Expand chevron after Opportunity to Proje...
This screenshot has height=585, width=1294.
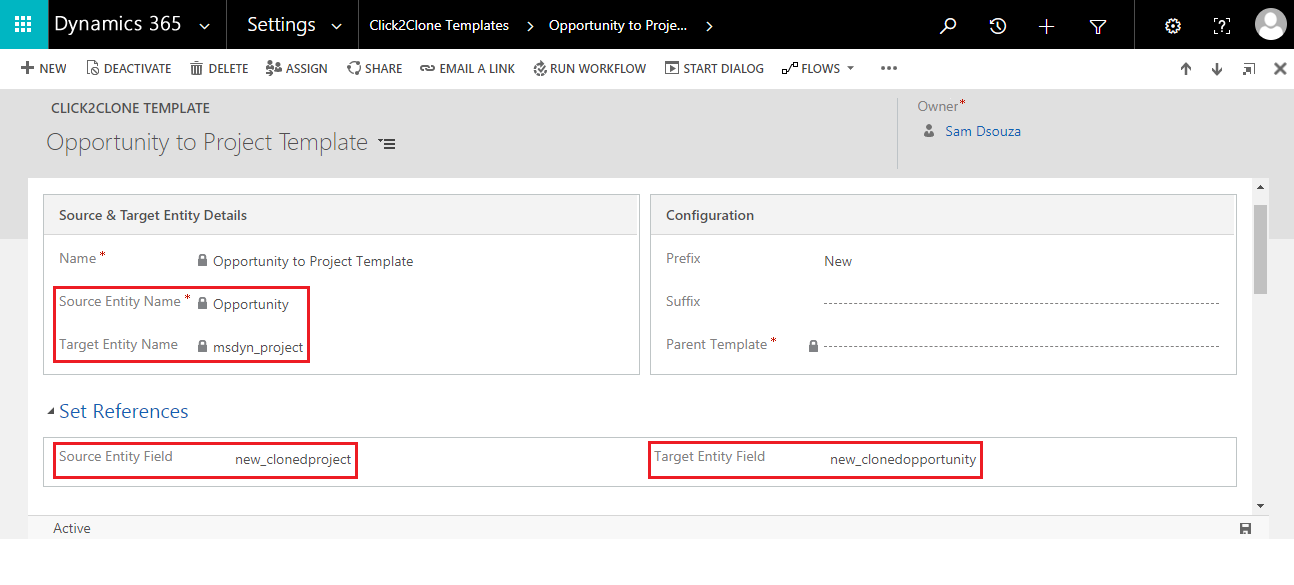pos(709,26)
